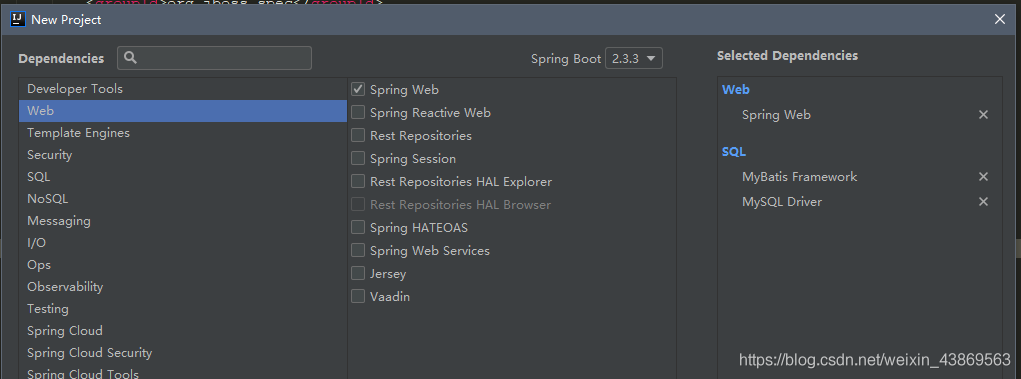Image resolution: width=1021 pixels, height=379 pixels.
Task: Click the IntelliJ logo in title bar
Action: point(18,20)
